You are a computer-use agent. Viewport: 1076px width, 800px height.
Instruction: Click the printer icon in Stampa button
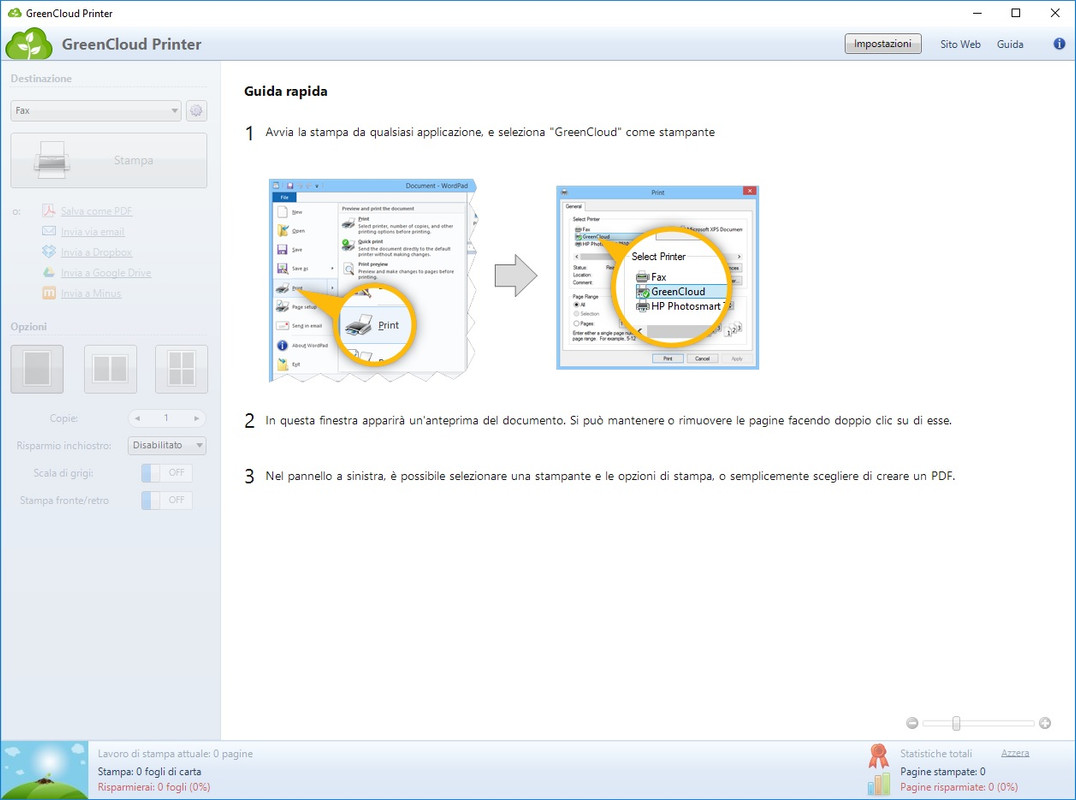(52, 160)
